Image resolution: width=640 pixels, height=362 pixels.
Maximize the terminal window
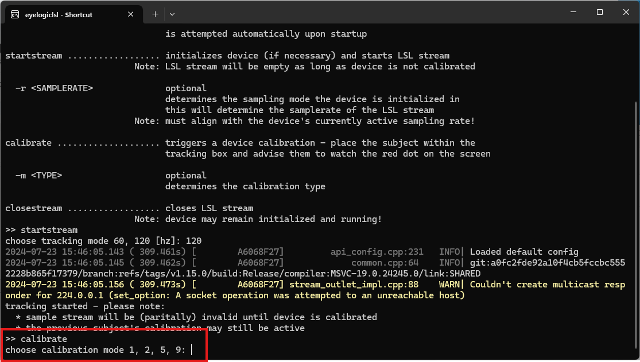click(600, 12)
